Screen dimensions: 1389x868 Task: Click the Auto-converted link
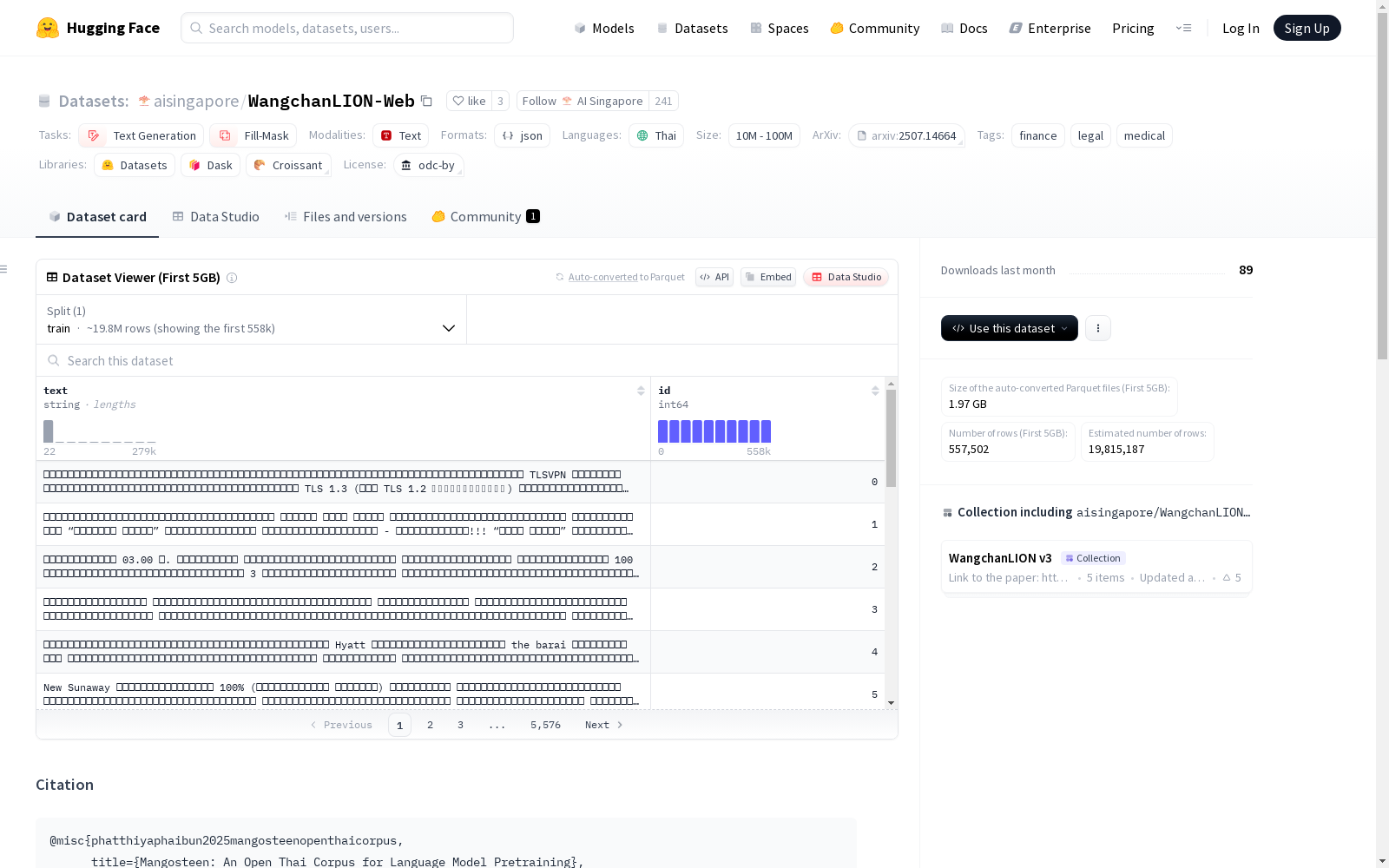pyautogui.click(x=603, y=277)
